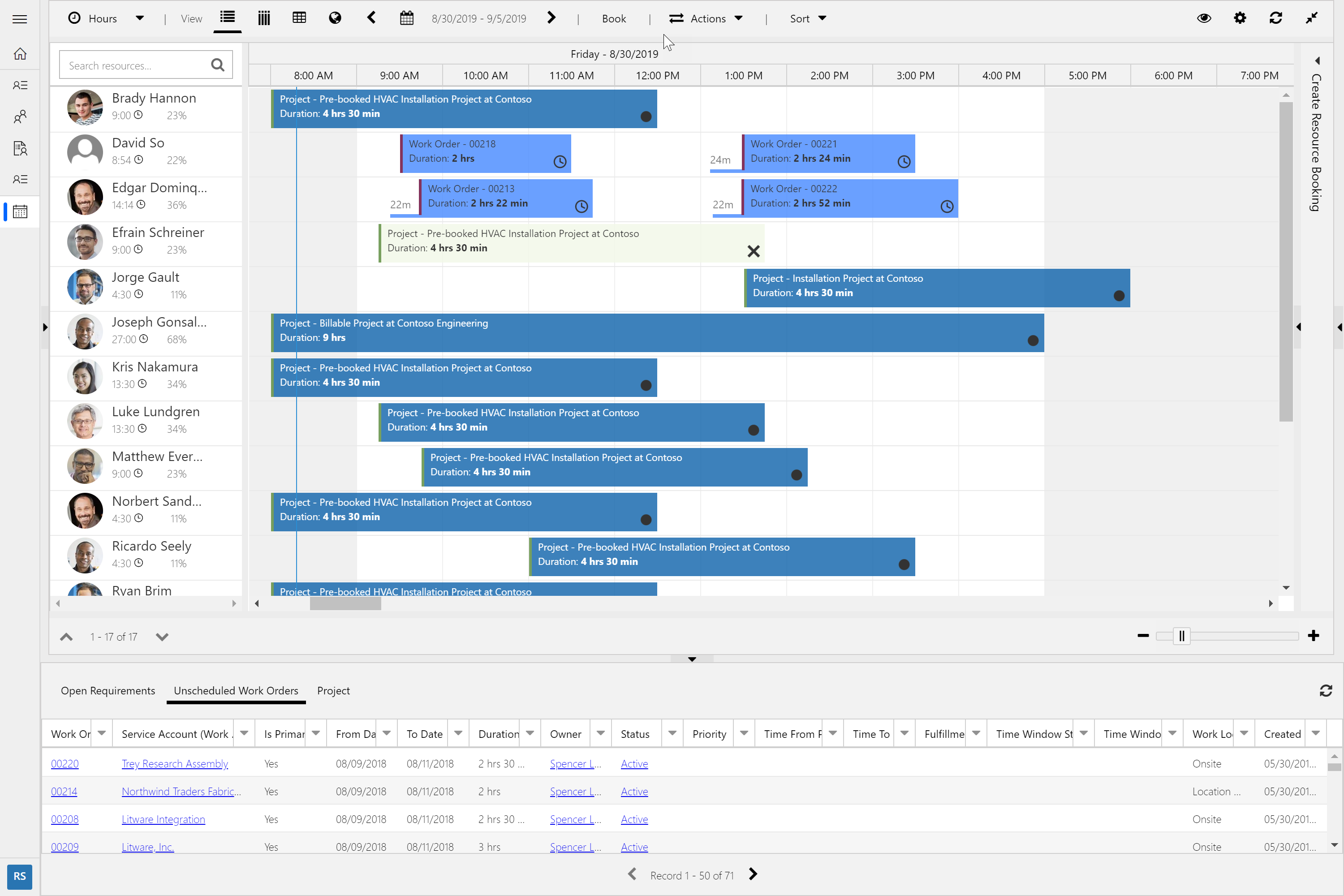1344x896 pixels.
Task: Cancel the pending HVAC Installation booking with X
Action: [753, 251]
